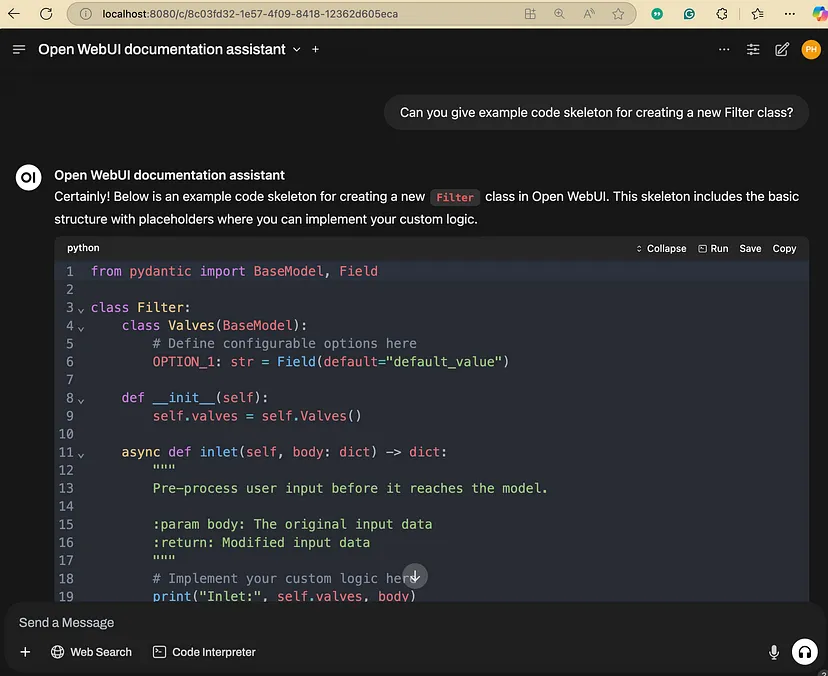
Task: Click the model title Open WebUI documentation assistant
Action: [x=162, y=50]
